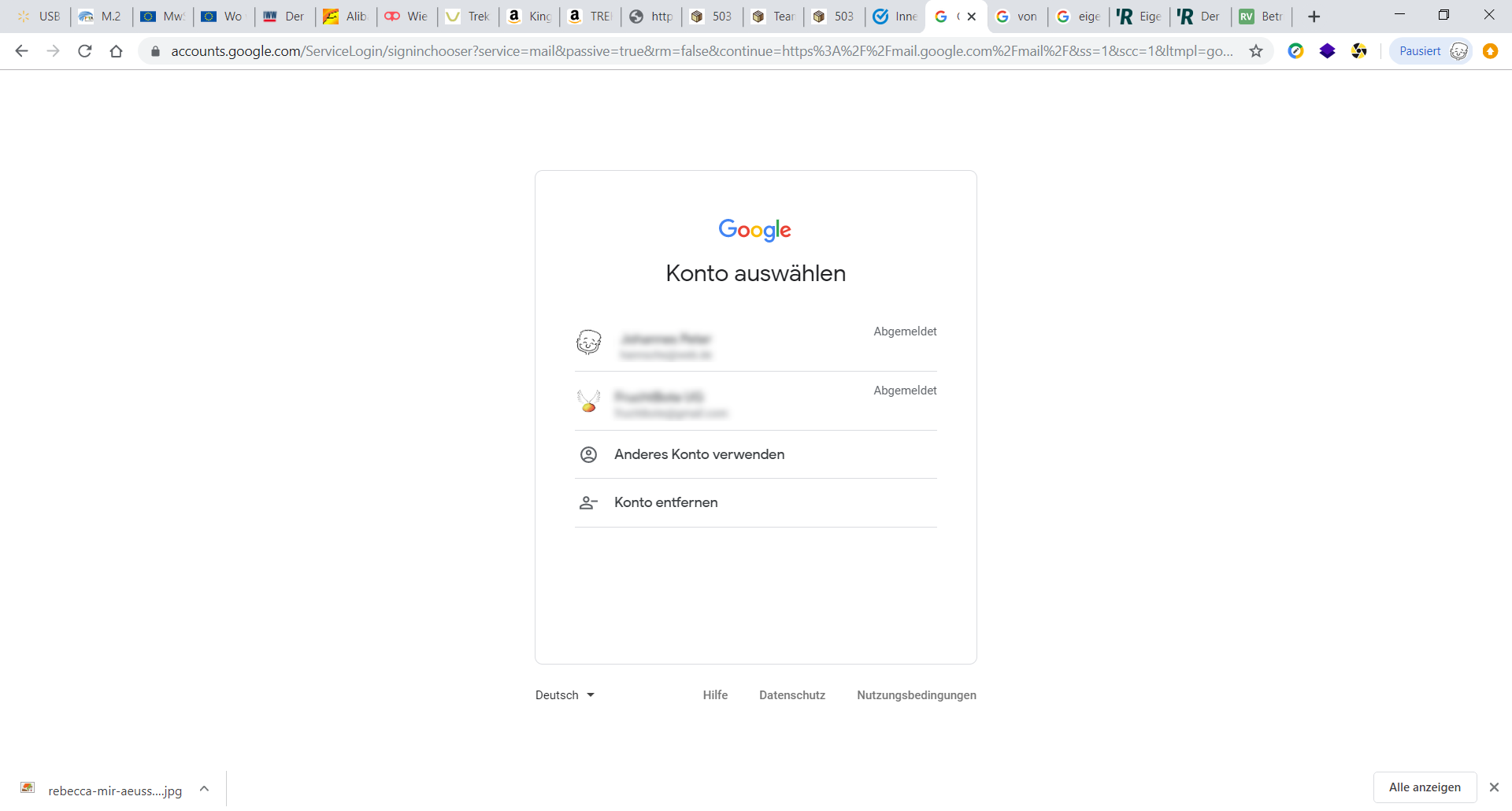This screenshot has height=811, width=1512.
Task: Click the orange arrow browser icon
Action: (1491, 50)
